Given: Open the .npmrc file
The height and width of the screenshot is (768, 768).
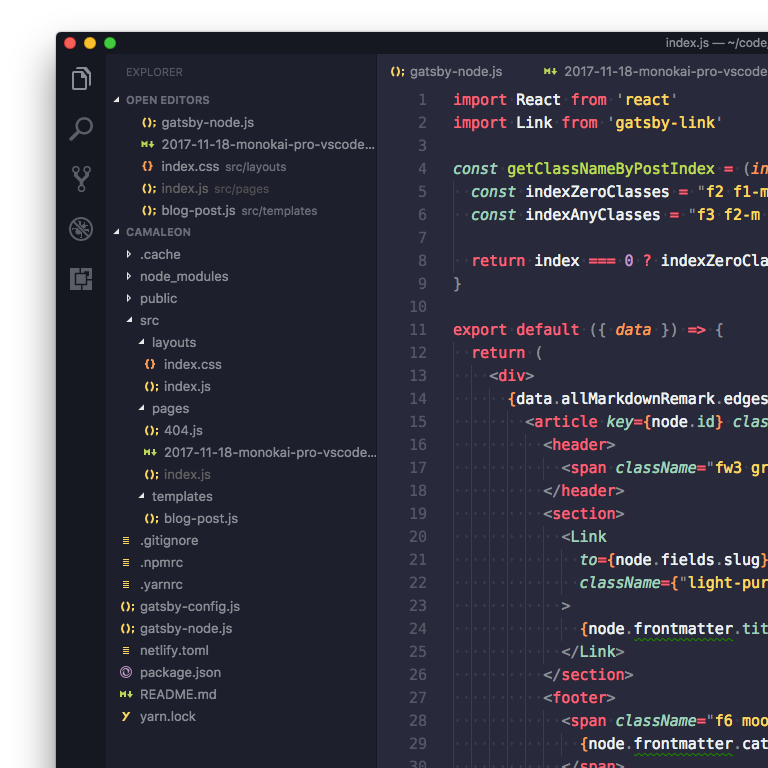Looking at the screenshot, I should coord(161,562).
